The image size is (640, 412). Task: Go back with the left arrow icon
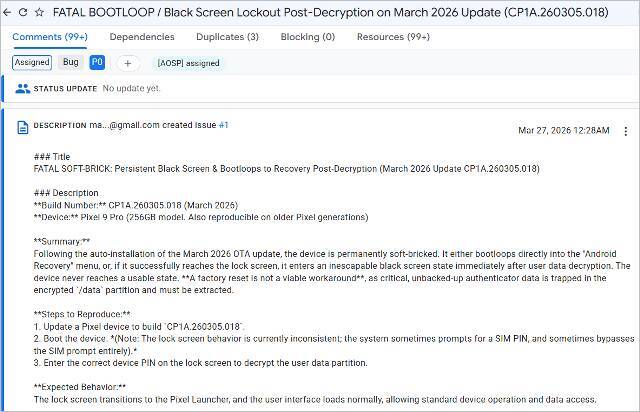(x=7, y=12)
